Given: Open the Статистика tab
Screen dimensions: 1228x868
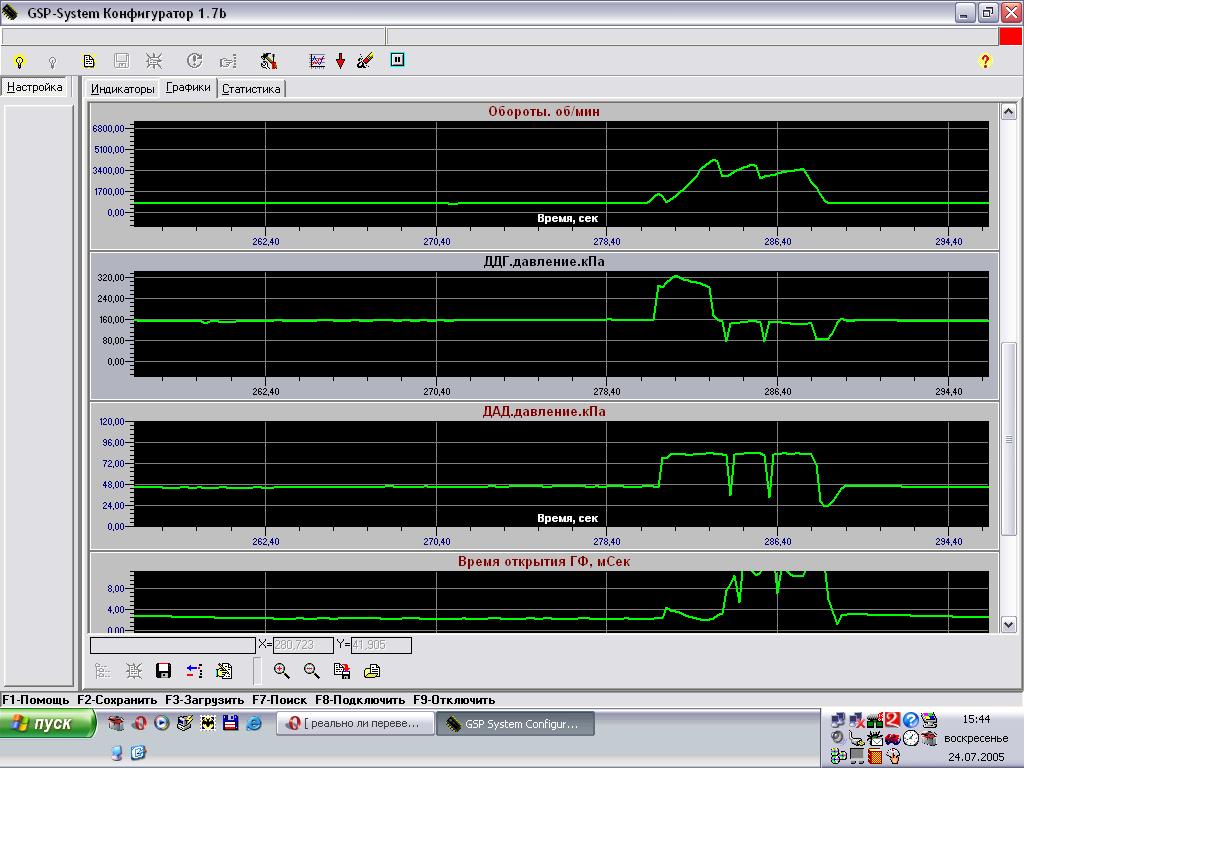Looking at the screenshot, I should pyautogui.click(x=251, y=89).
